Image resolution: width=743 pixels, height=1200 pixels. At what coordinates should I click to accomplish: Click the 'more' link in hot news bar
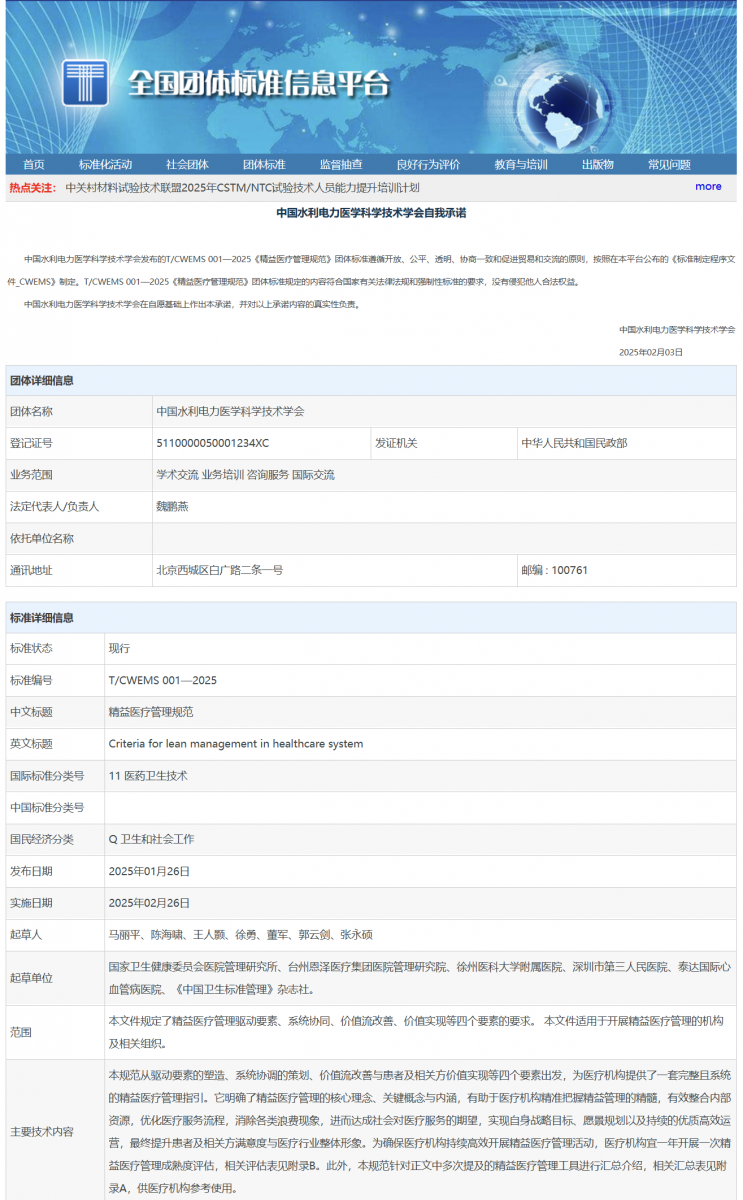(708, 186)
